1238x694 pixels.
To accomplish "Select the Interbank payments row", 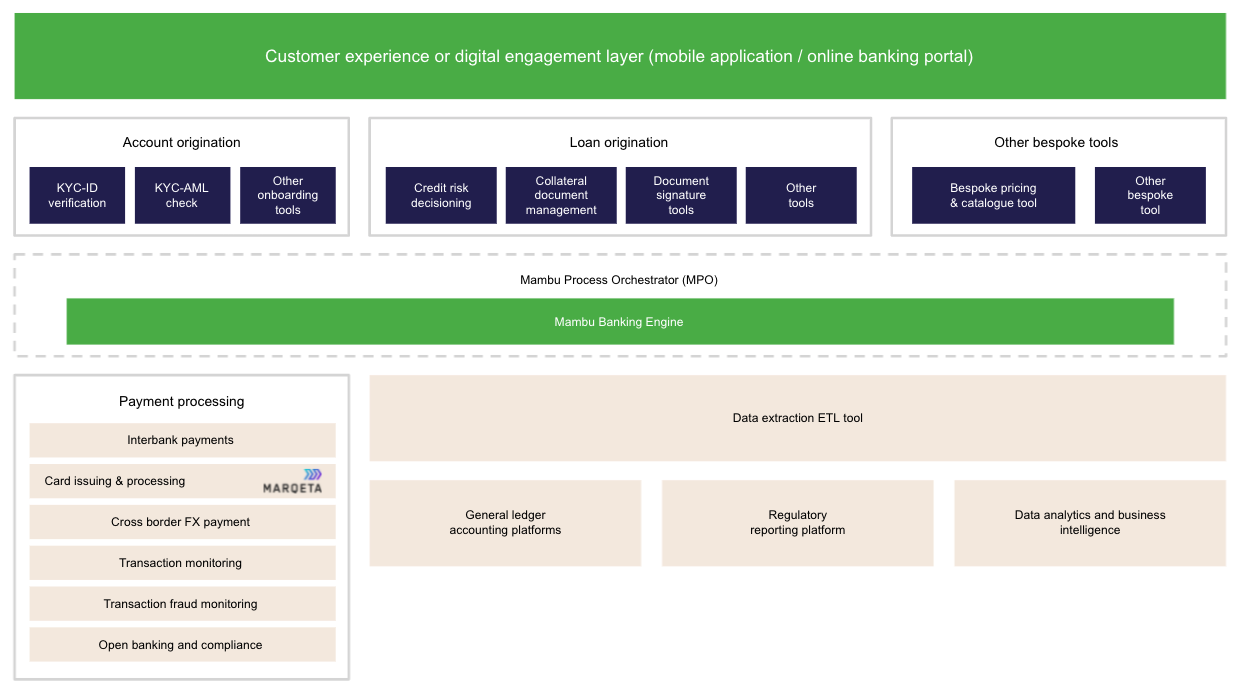I will [x=182, y=440].
